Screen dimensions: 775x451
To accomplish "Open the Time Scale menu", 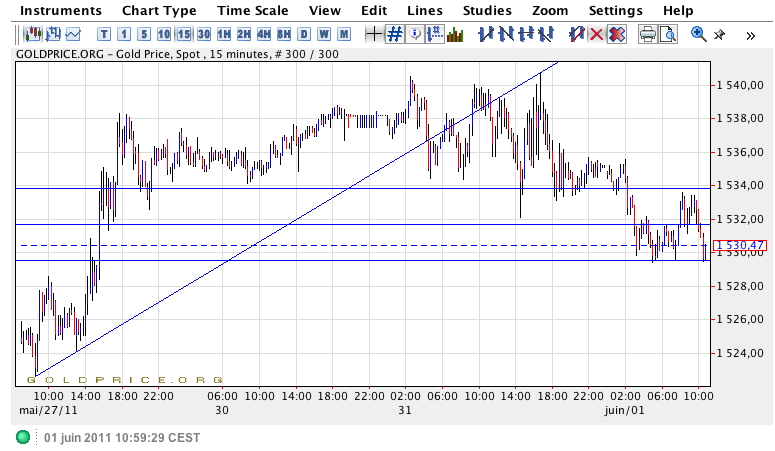I will [x=252, y=10].
